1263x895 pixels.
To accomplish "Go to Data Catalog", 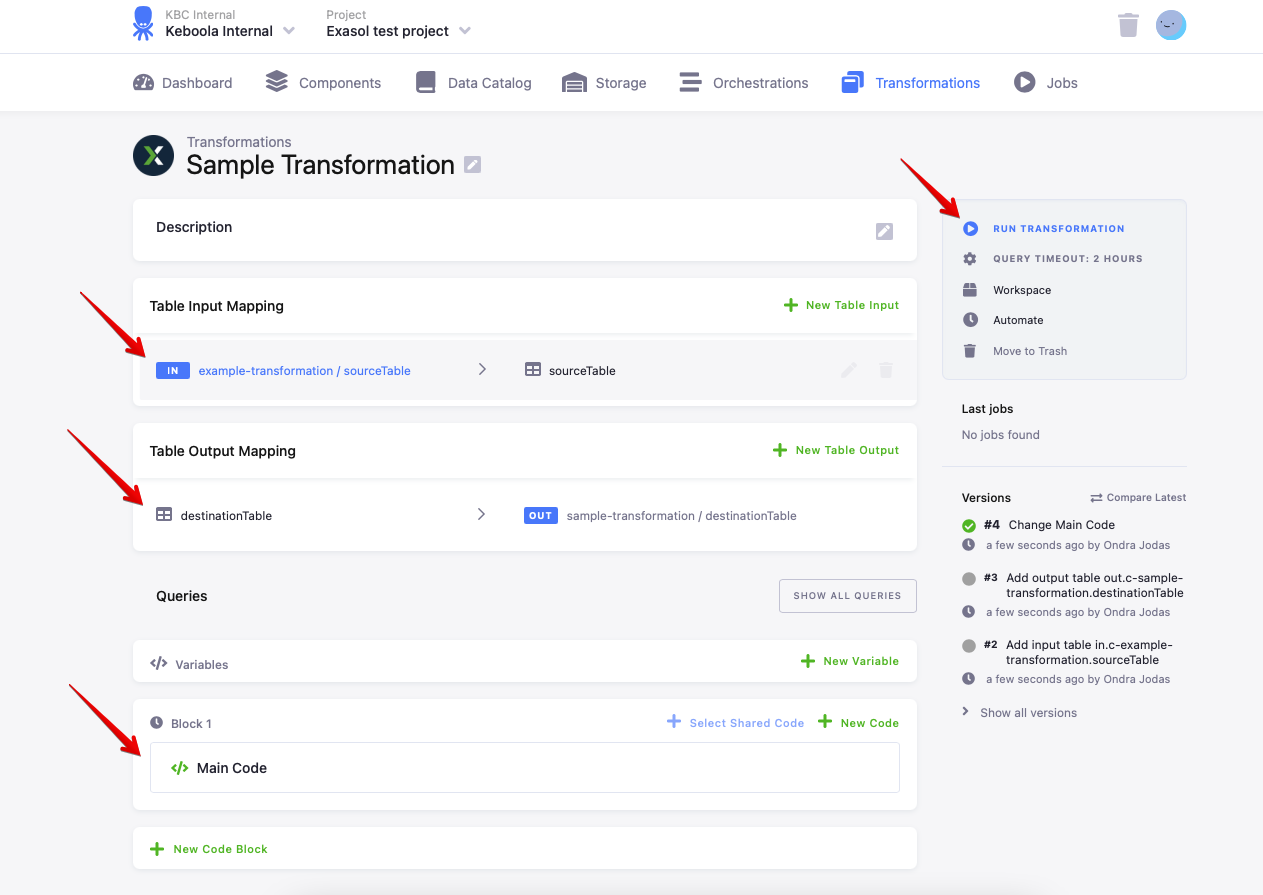I will [474, 83].
